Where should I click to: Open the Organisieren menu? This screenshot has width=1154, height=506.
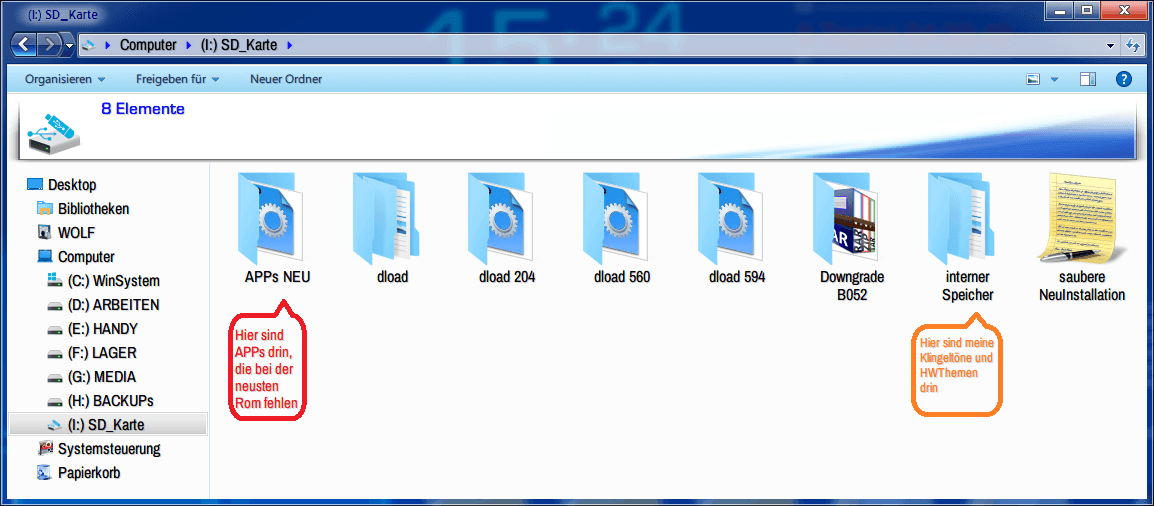click(65, 79)
